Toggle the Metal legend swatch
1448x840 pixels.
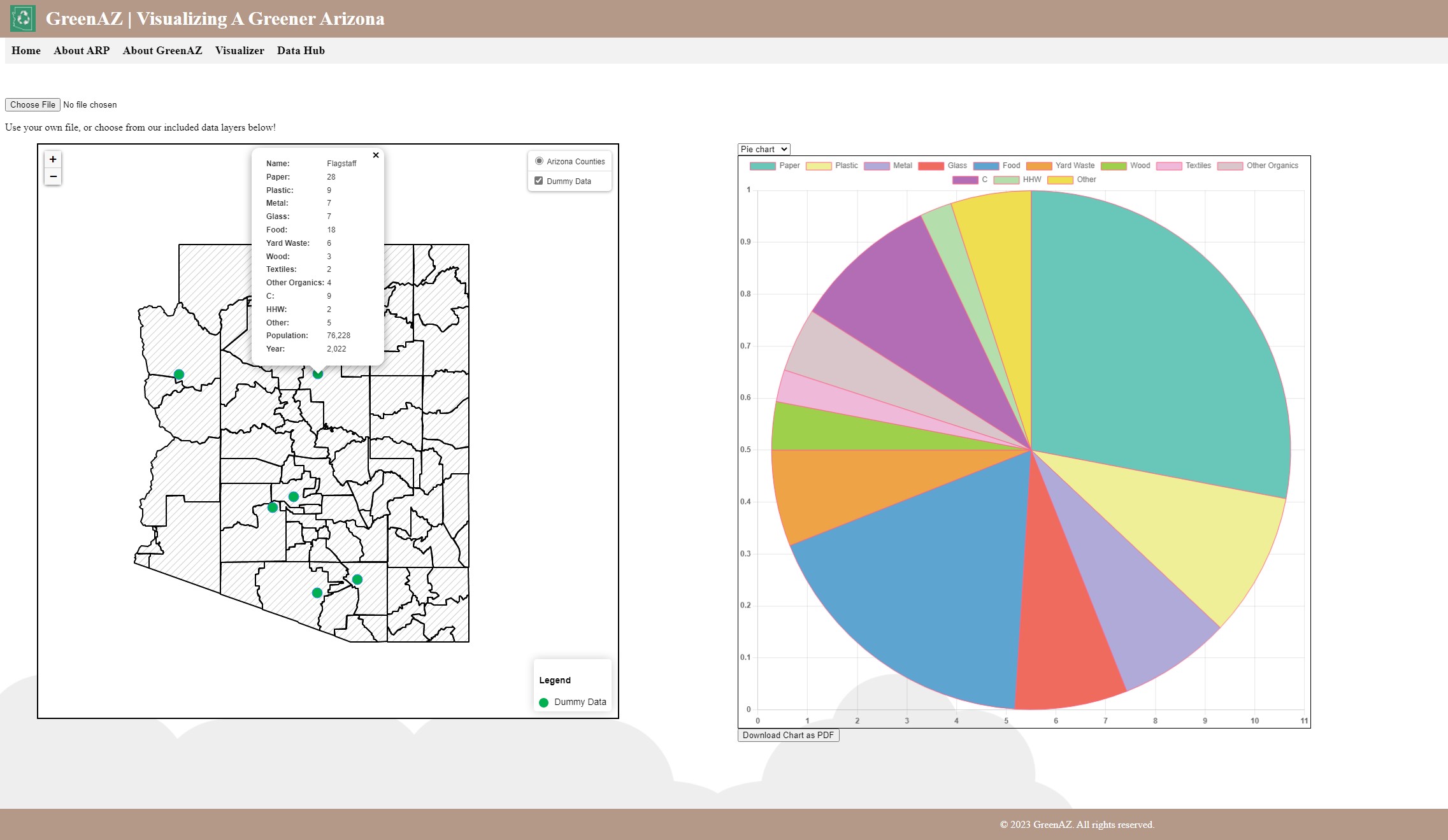click(877, 166)
